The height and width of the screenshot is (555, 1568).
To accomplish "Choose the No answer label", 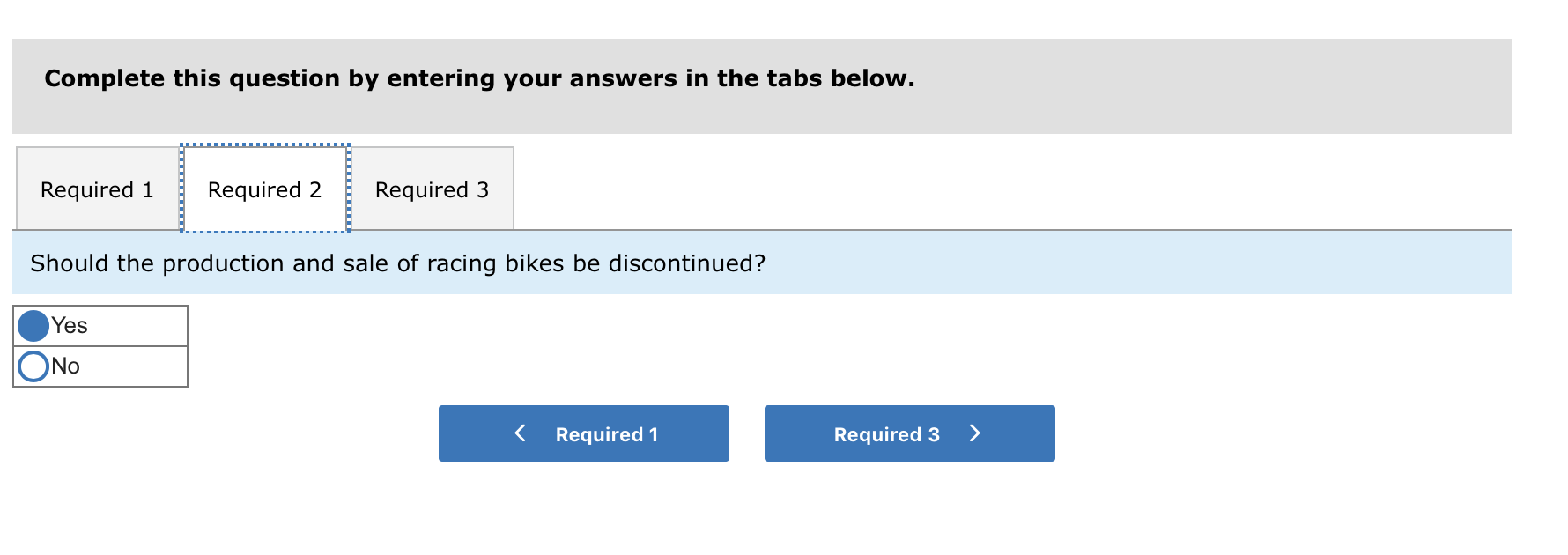I will pyautogui.click(x=66, y=366).
